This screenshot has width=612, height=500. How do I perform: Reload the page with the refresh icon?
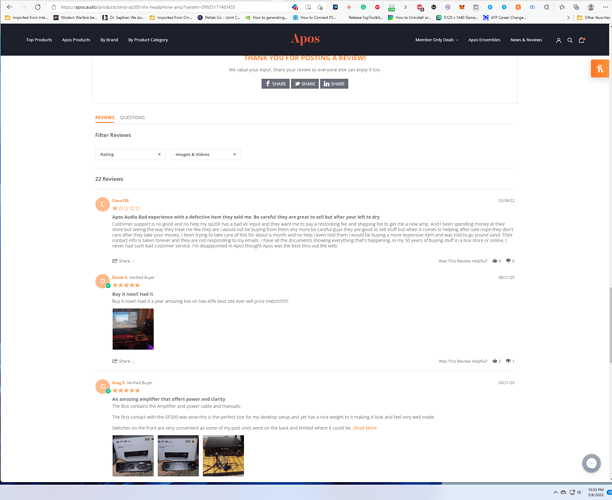(37, 7)
